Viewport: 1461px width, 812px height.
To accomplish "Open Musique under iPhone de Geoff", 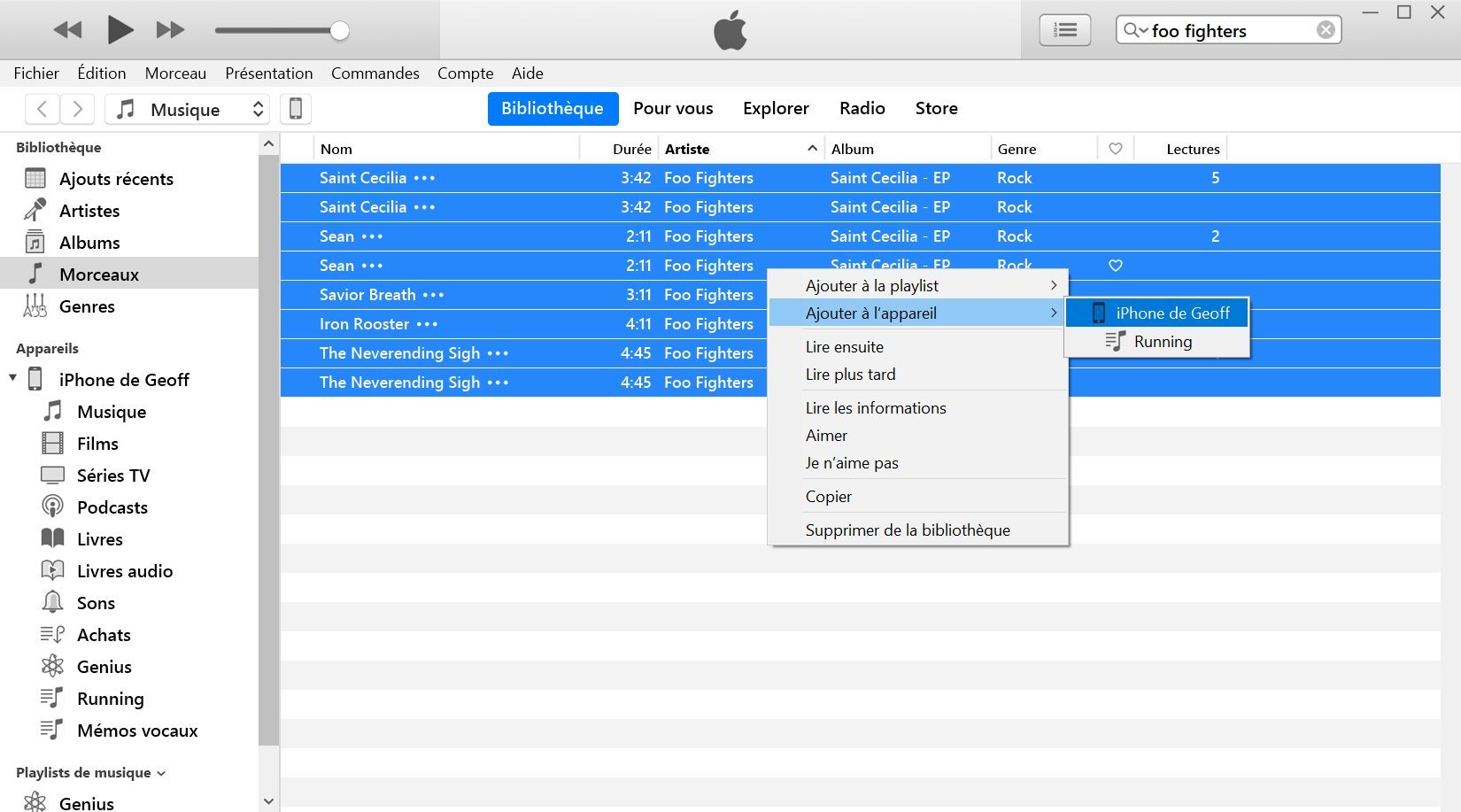I will [112, 412].
